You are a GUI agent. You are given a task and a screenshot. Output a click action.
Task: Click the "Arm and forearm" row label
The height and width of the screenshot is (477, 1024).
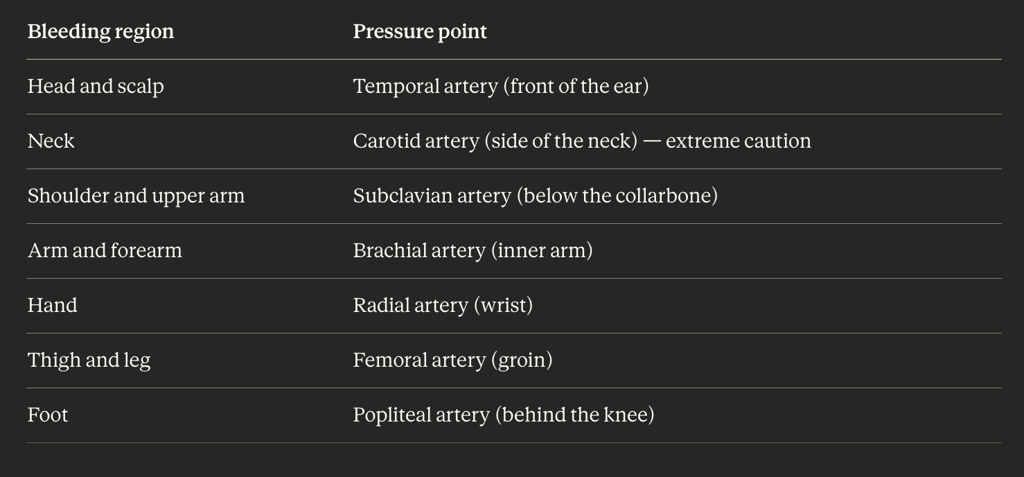104,251
